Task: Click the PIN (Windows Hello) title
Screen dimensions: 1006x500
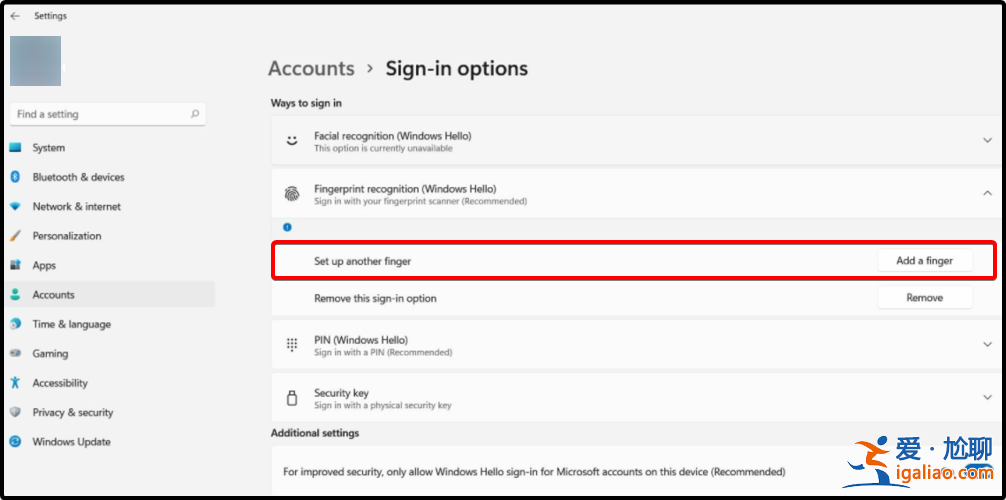Action: point(361,340)
